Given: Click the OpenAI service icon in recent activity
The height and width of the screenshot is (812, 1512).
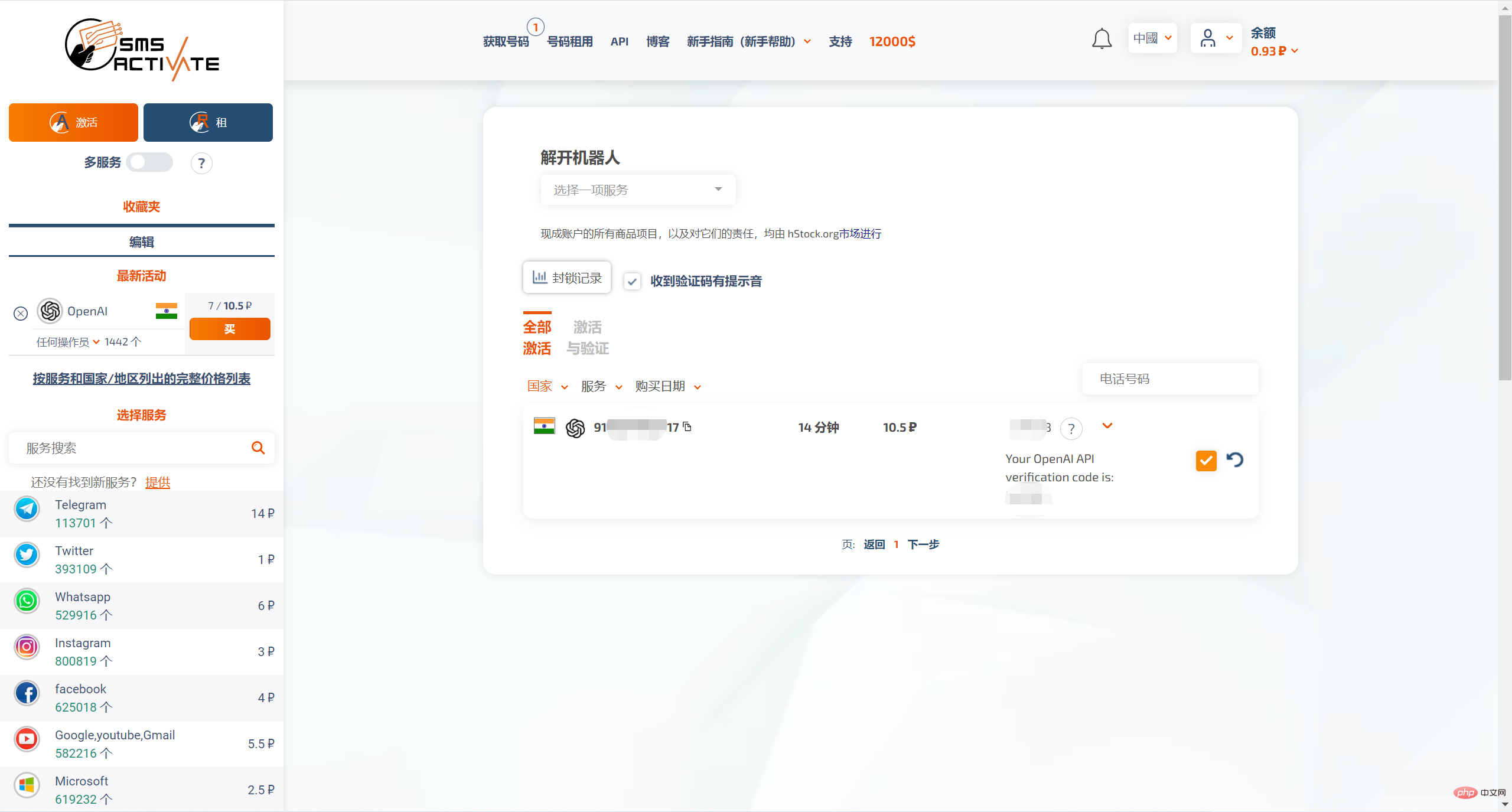Looking at the screenshot, I should point(49,311).
